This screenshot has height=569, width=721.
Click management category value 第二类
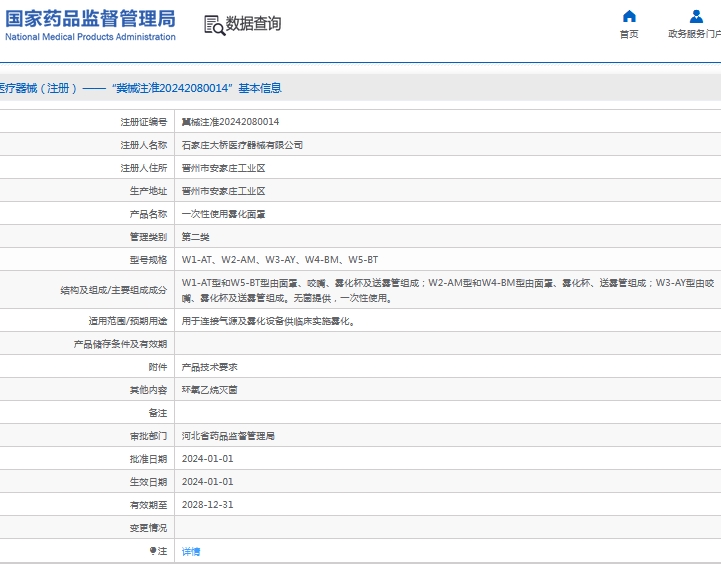point(195,237)
